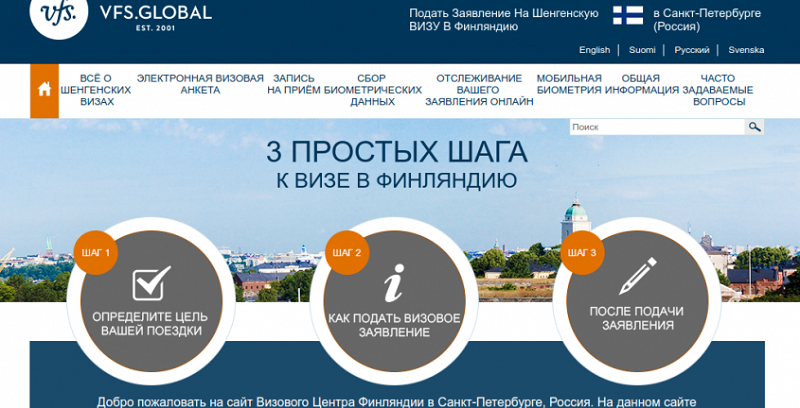Click the Добро пожаловать welcome paragraph
Viewport: 800px width, 408px height.
point(396,402)
